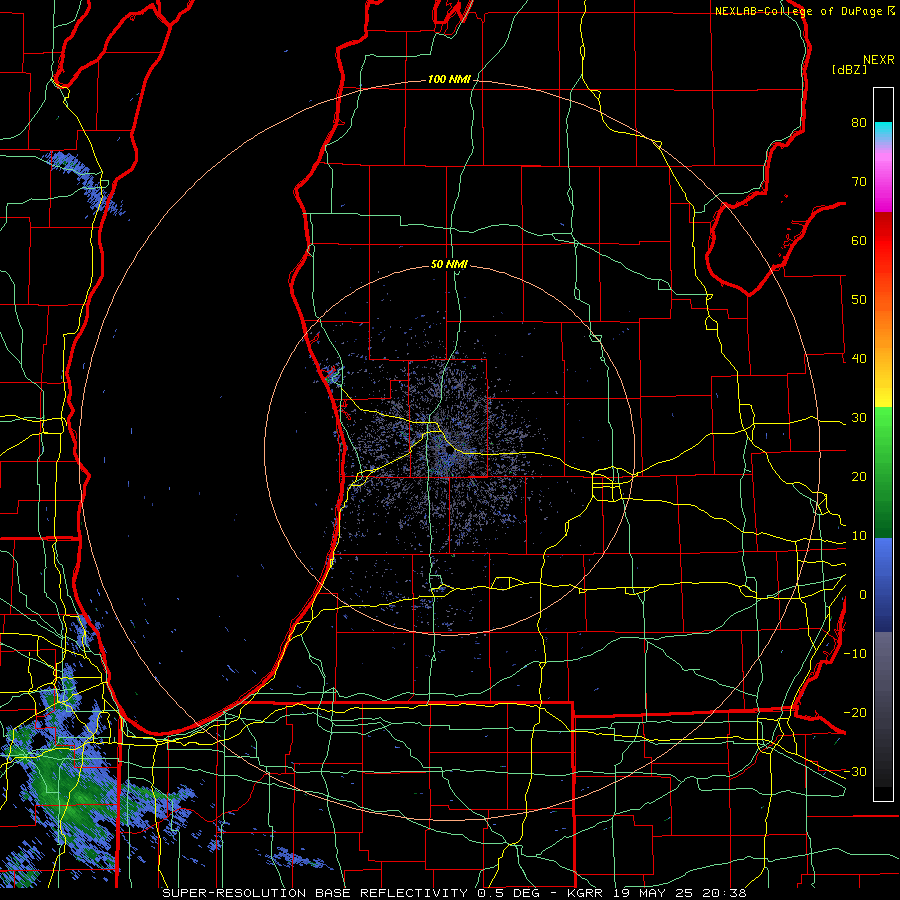Click the 50 NMI range ring label
The height and width of the screenshot is (900, 900).
pos(449,265)
